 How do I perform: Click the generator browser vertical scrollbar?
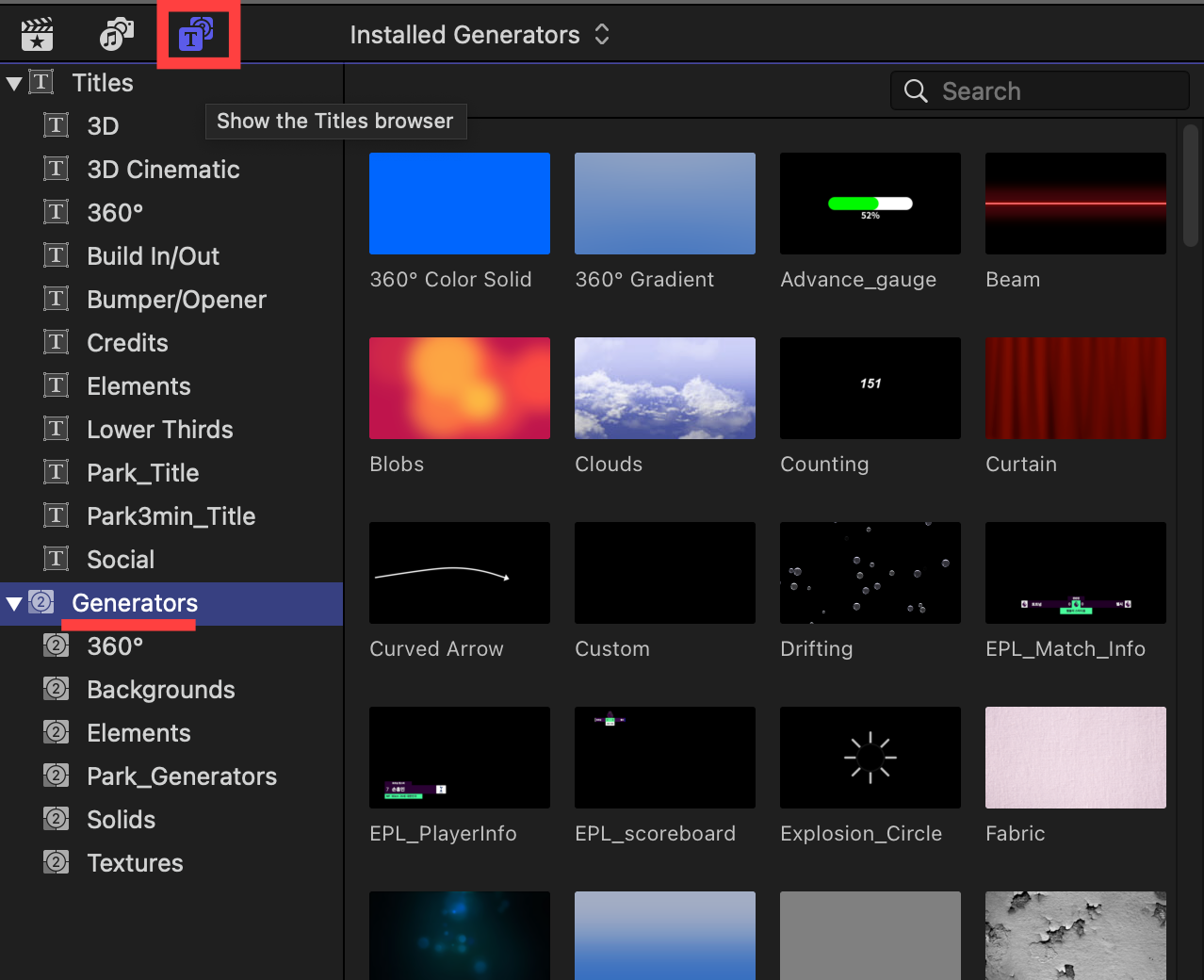tap(1191, 186)
